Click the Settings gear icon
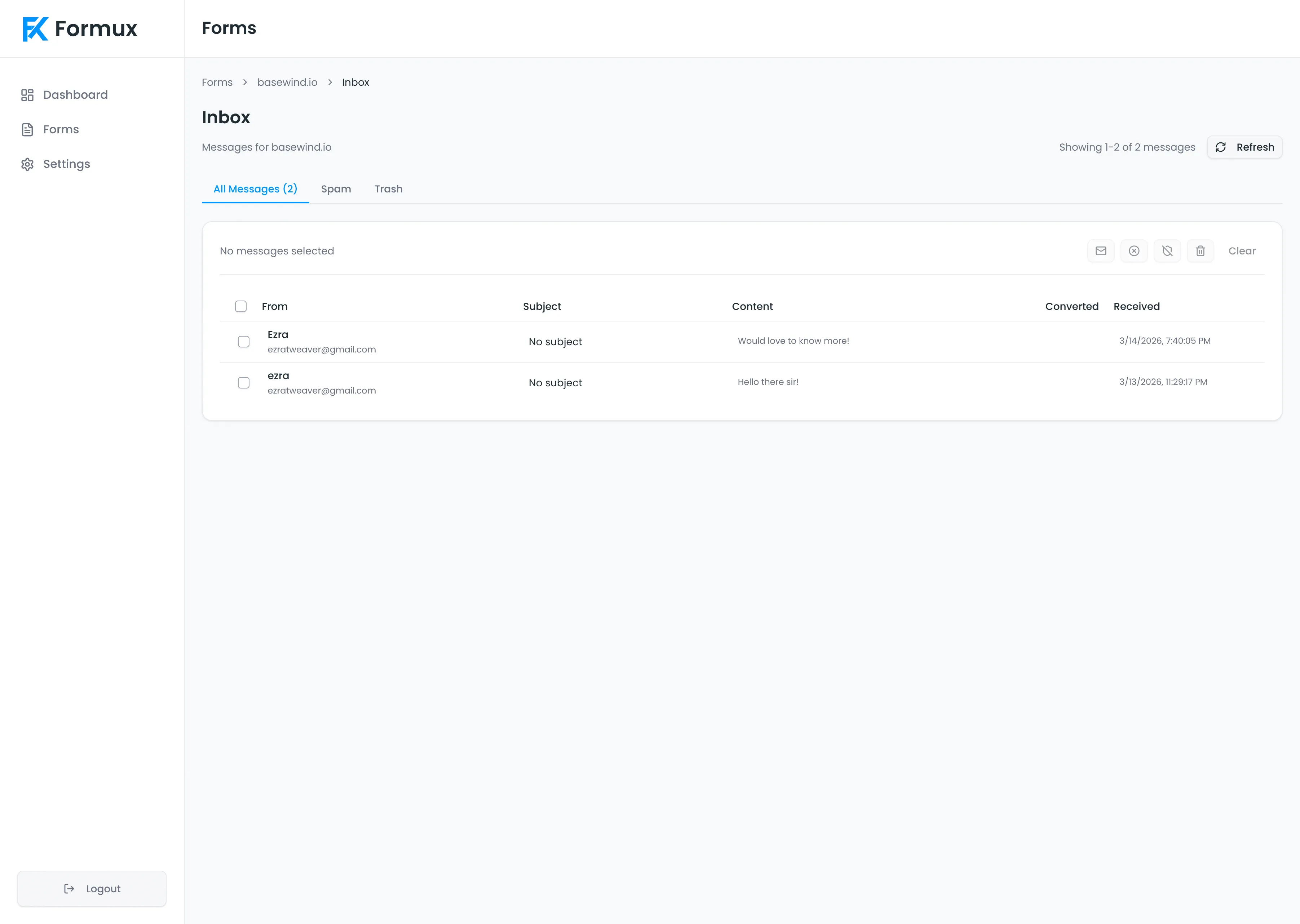This screenshot has height=924, width=1300. tap(27, 164)
